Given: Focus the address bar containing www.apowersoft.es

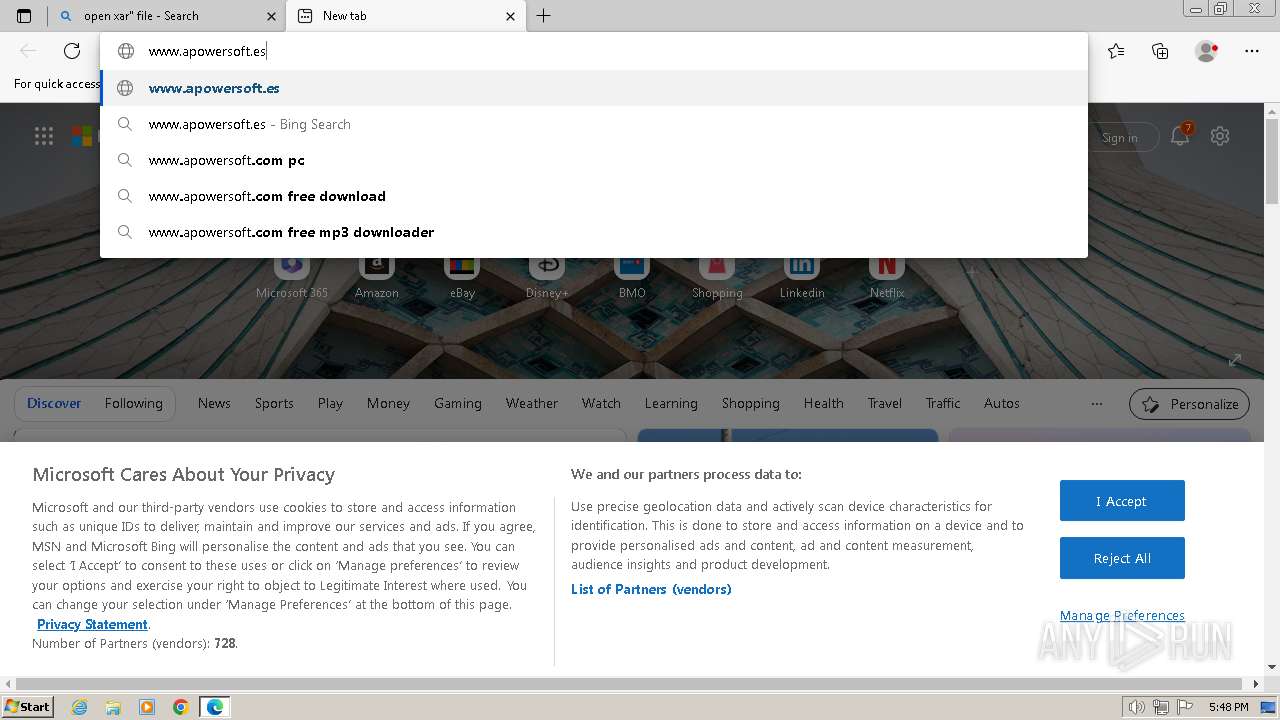Looking at the screenshot, I should pyautogui.click(x=593, y=51).
